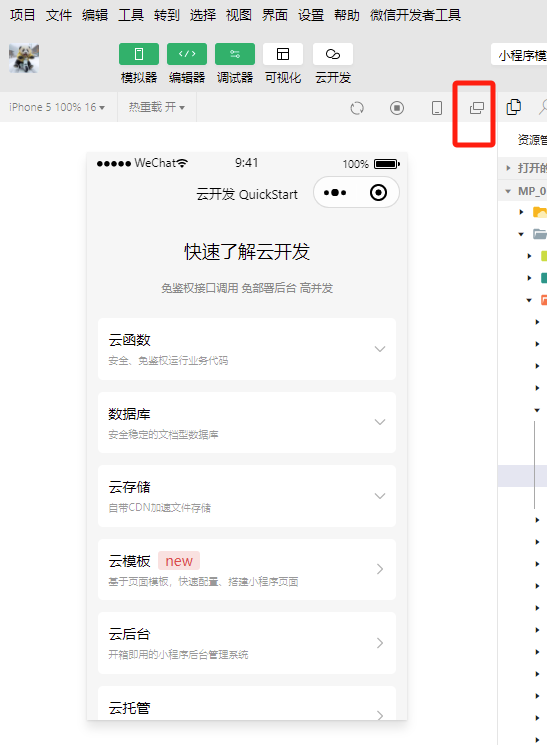The width and height of the screenshot is (547, 745).
Task: Expand the 打开的 editors section
Action: 508,168
